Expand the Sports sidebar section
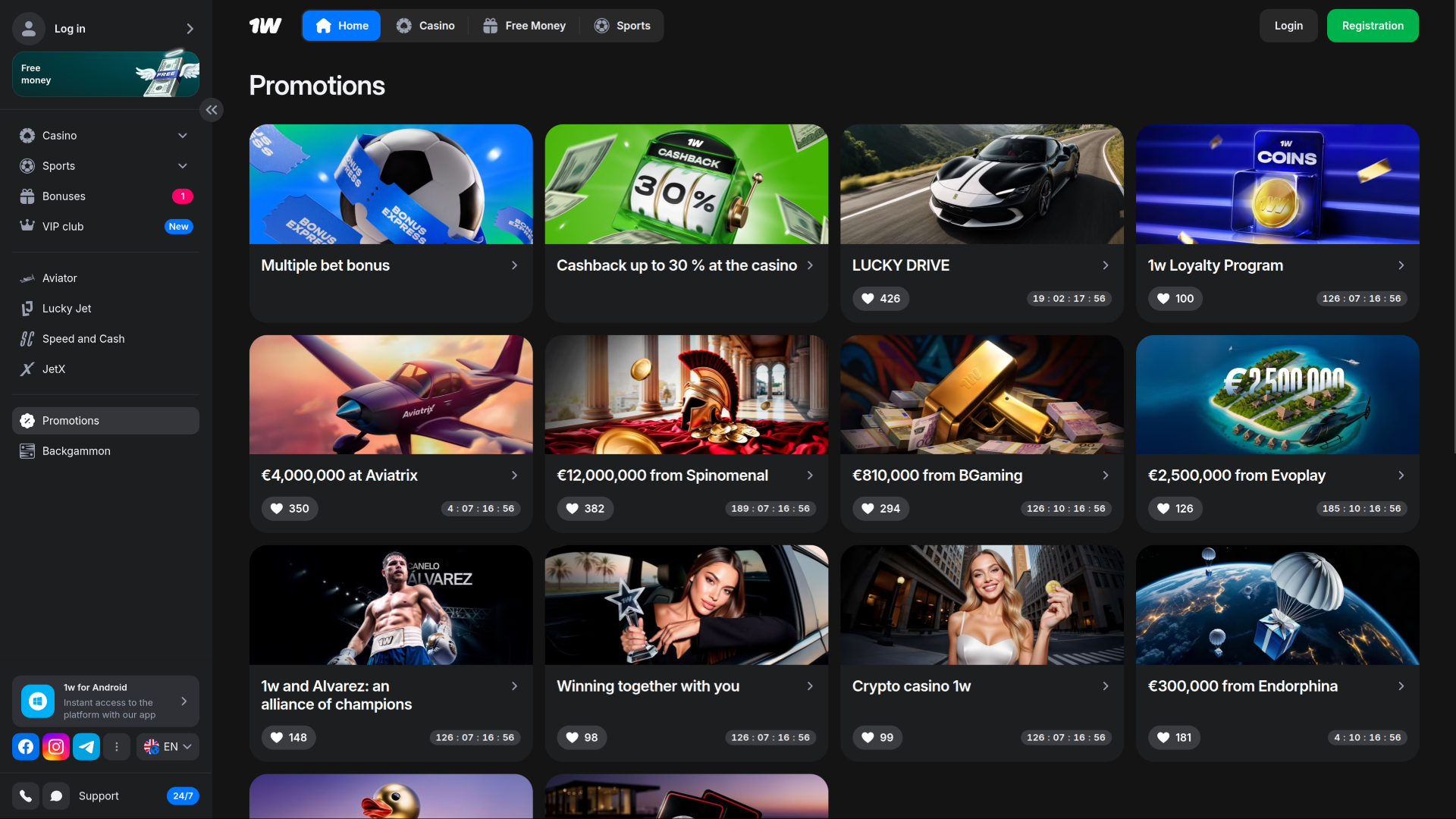Viewport: 1456px width, 819px height. click(182, 165)
